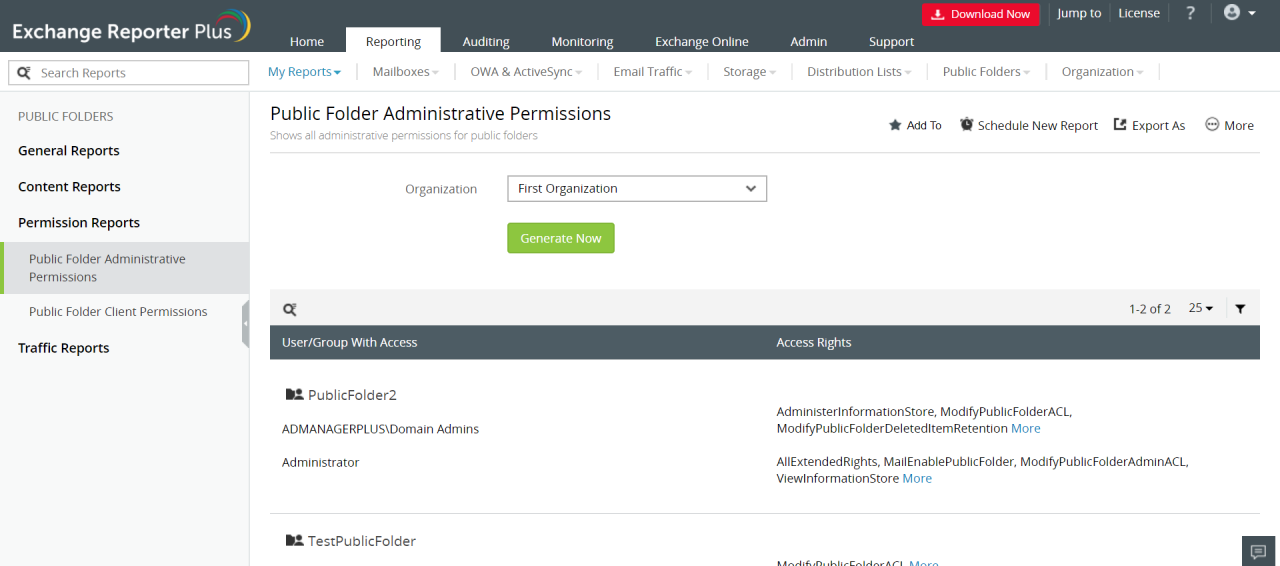Collapse the left sidebar with arrow handle
Screen dimensions: 1280x566
click(245, 324)
